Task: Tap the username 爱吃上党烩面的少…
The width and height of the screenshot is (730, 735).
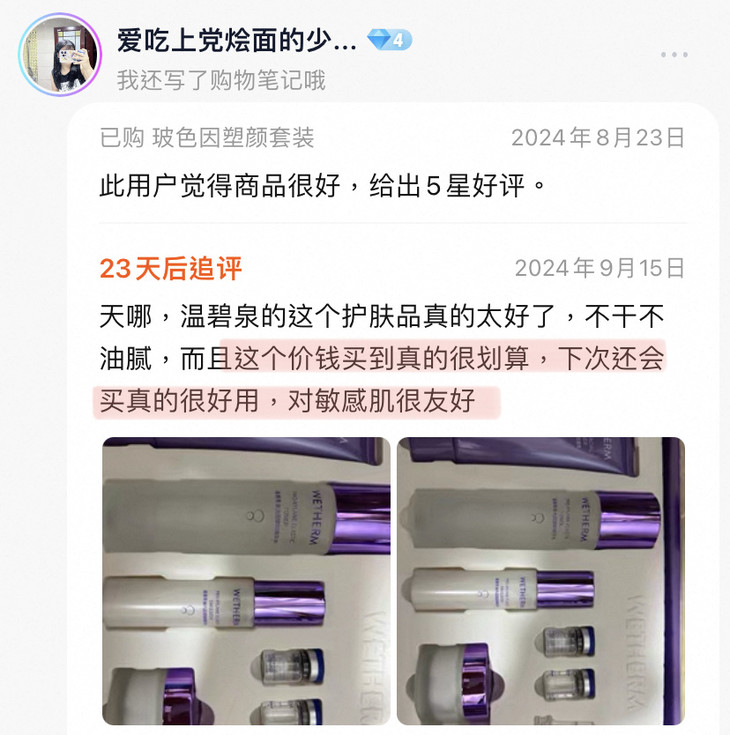Action: coord(237,40)
